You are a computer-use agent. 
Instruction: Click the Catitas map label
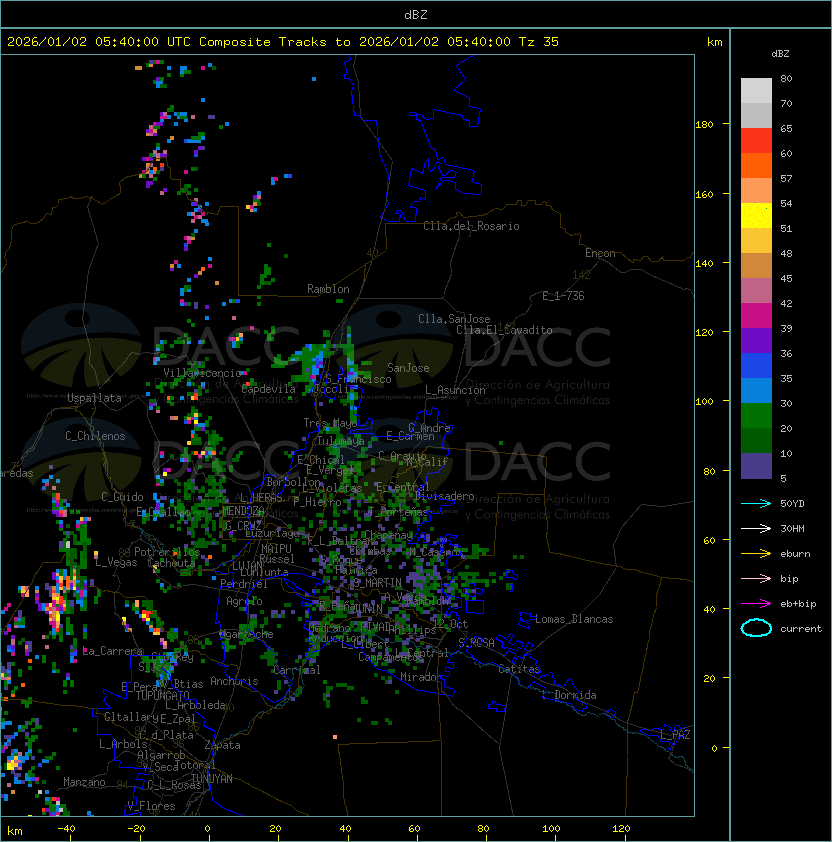pyautogui.click(x=519, y=669)
